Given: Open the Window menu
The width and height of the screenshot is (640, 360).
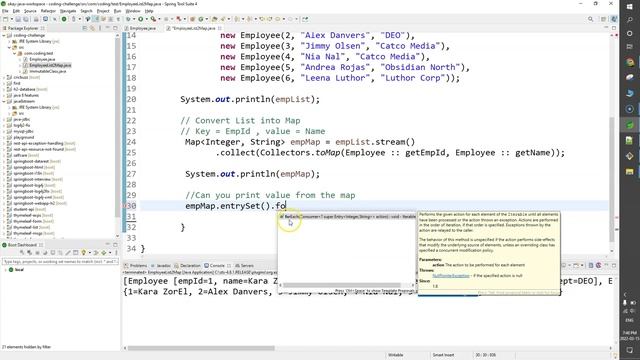Looking at the screenshot, I should tap(133, 11).
